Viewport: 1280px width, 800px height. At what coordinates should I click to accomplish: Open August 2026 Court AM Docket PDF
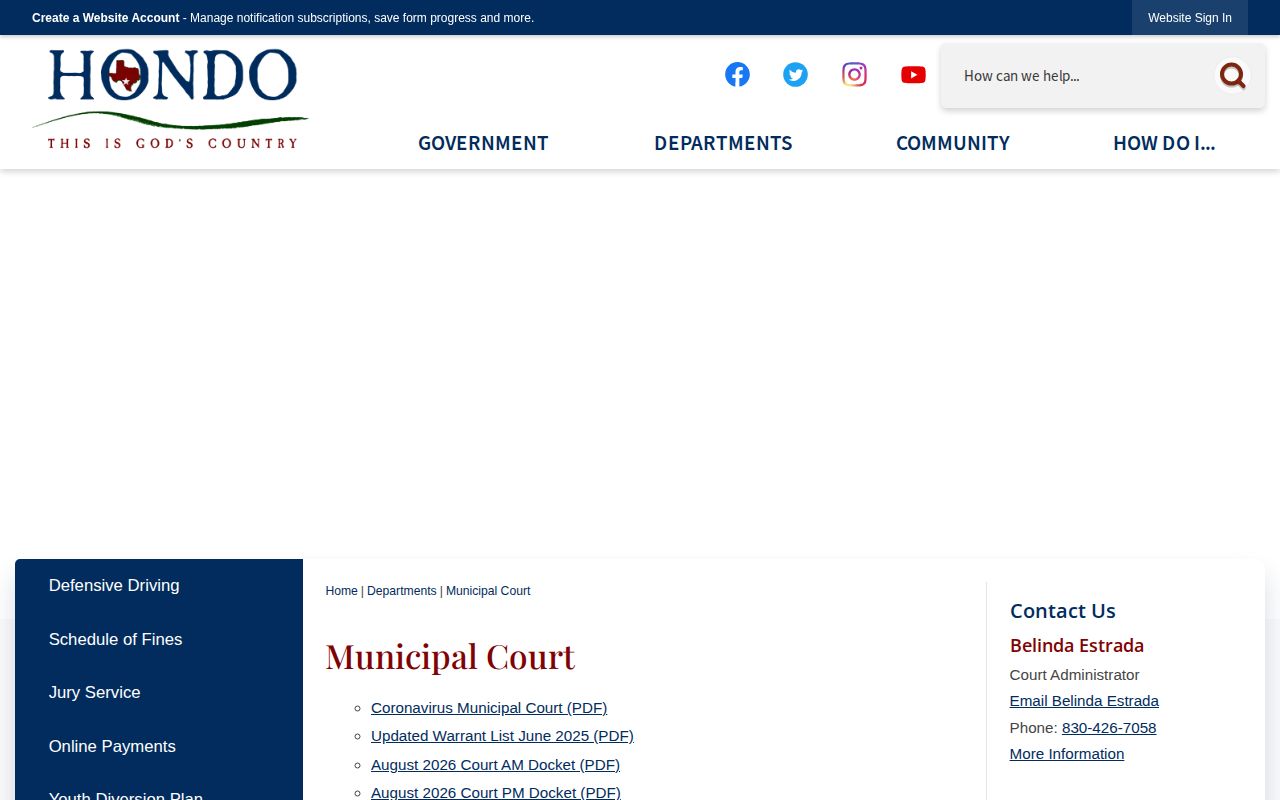coord(495,765)
